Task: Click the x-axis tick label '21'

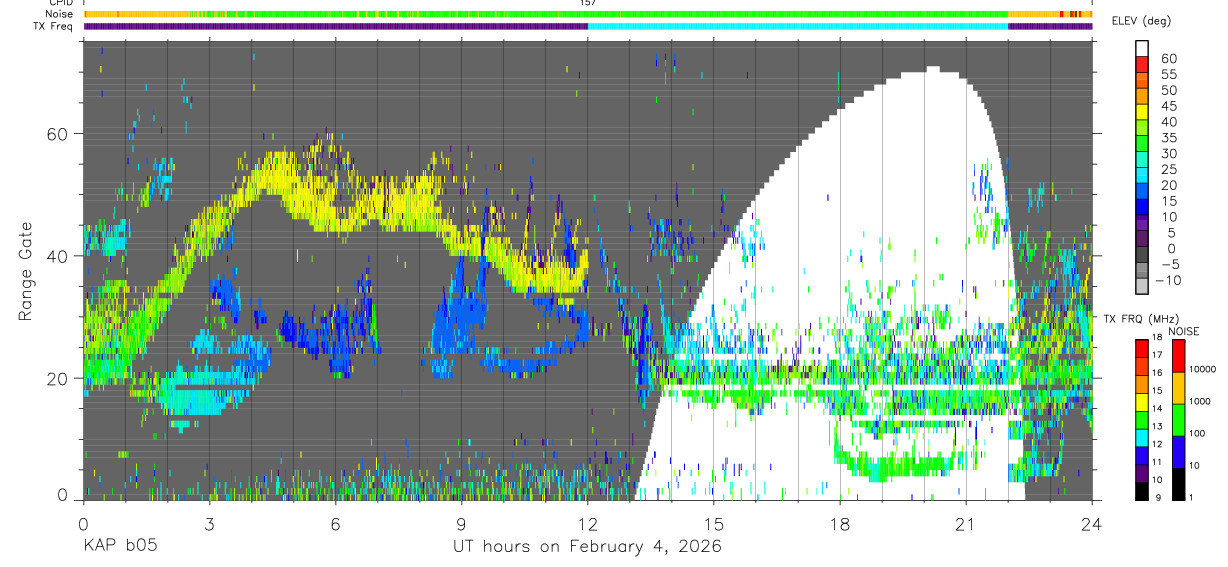Action: (966, 524)
